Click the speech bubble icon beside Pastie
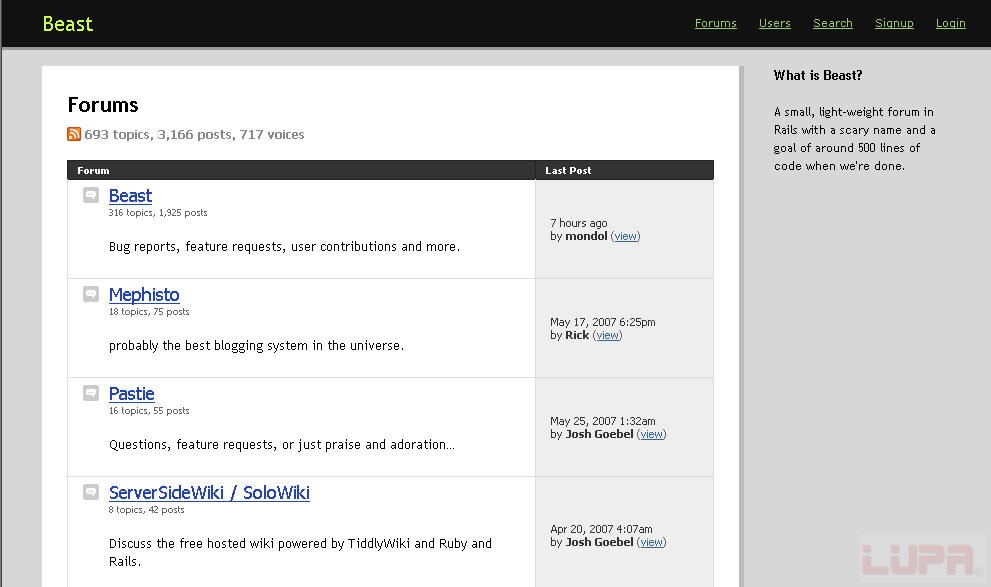This screenshot has width=991, height=587. click(91, 393)
